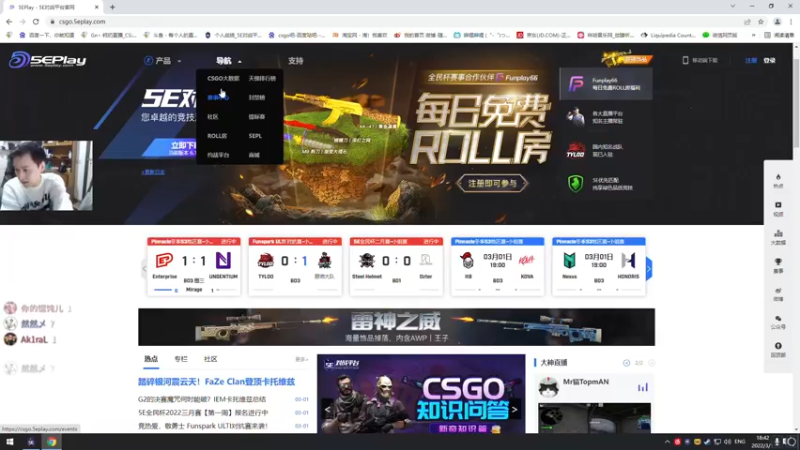Open the Nexus vs HONORIS match card
The image size is (800, 450).
tap(598, 266)
